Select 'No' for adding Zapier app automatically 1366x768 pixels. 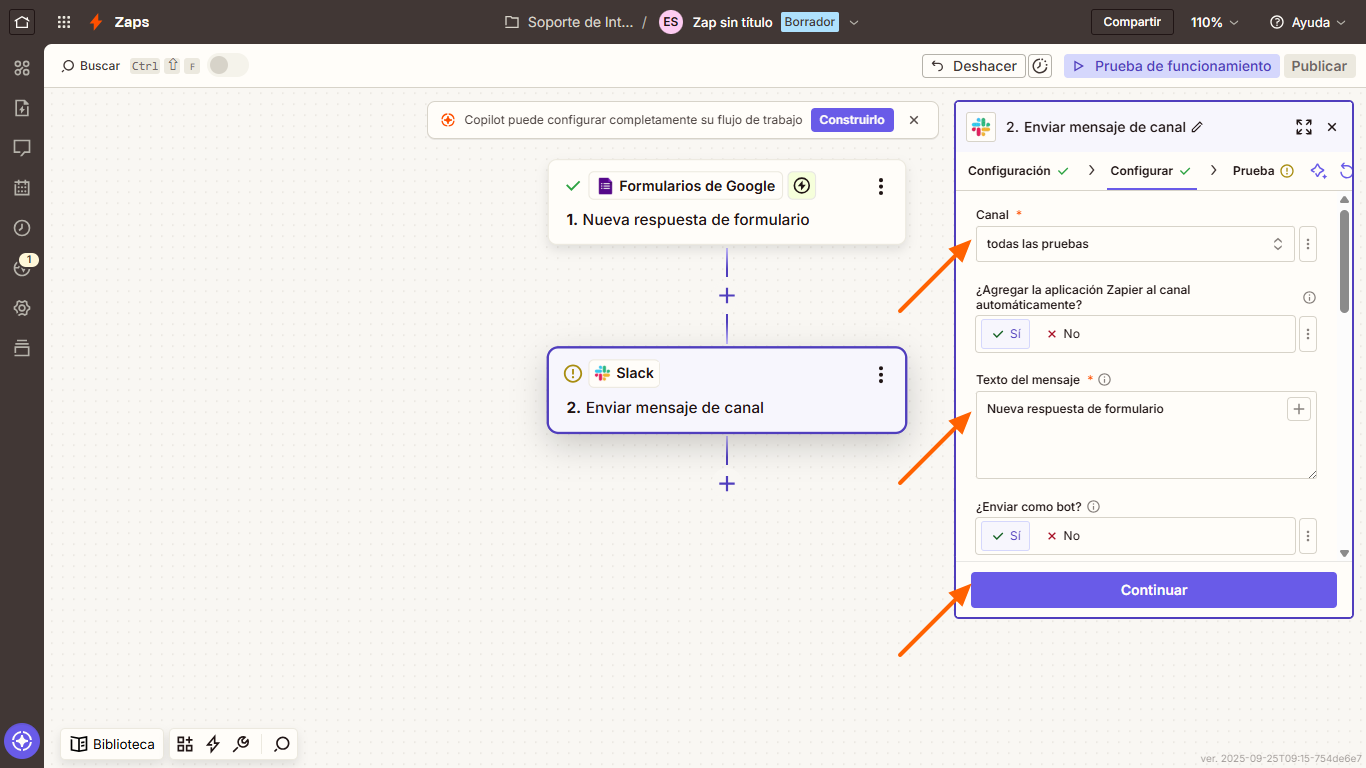(1063, 334)
